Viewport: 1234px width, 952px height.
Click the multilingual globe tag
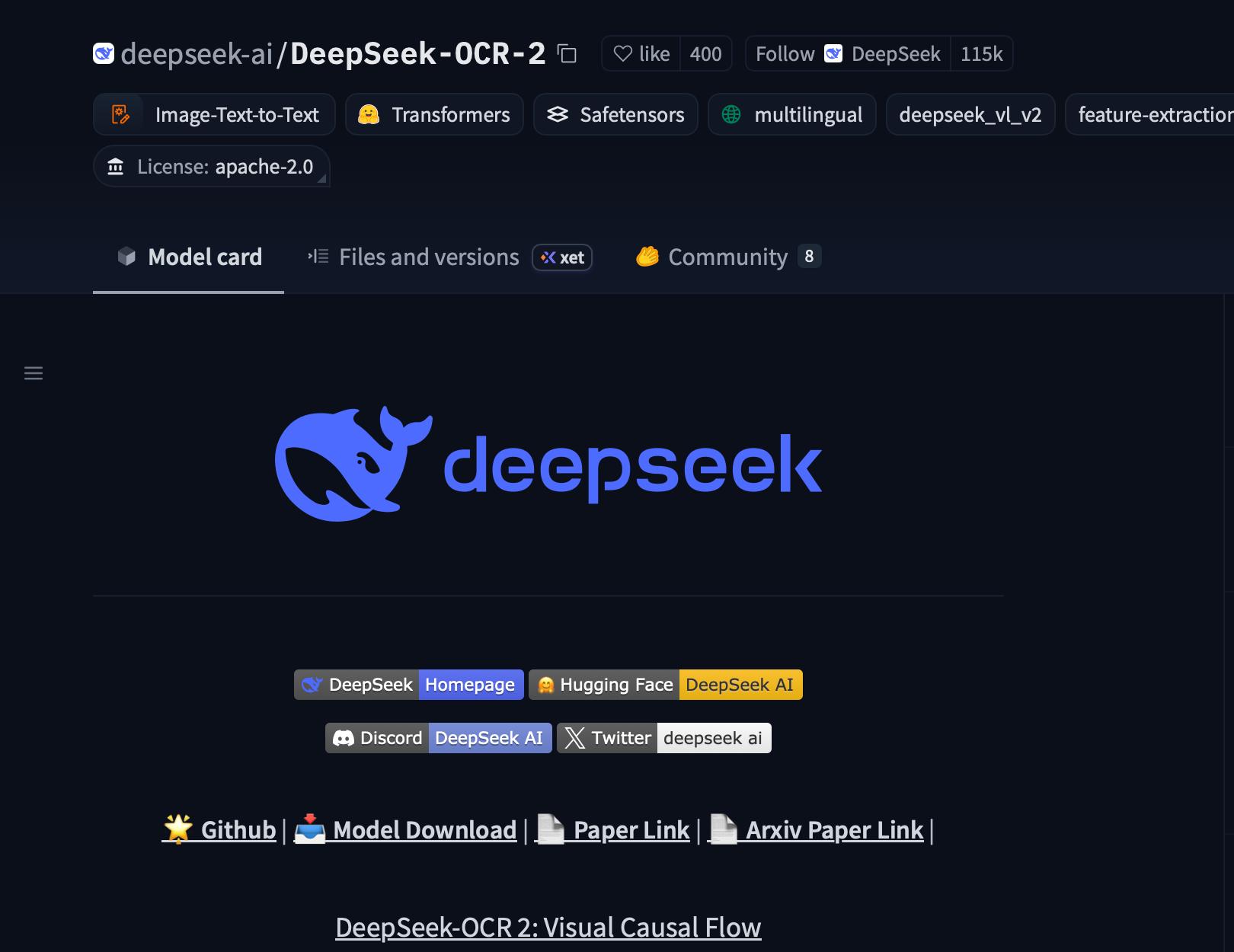792,114
